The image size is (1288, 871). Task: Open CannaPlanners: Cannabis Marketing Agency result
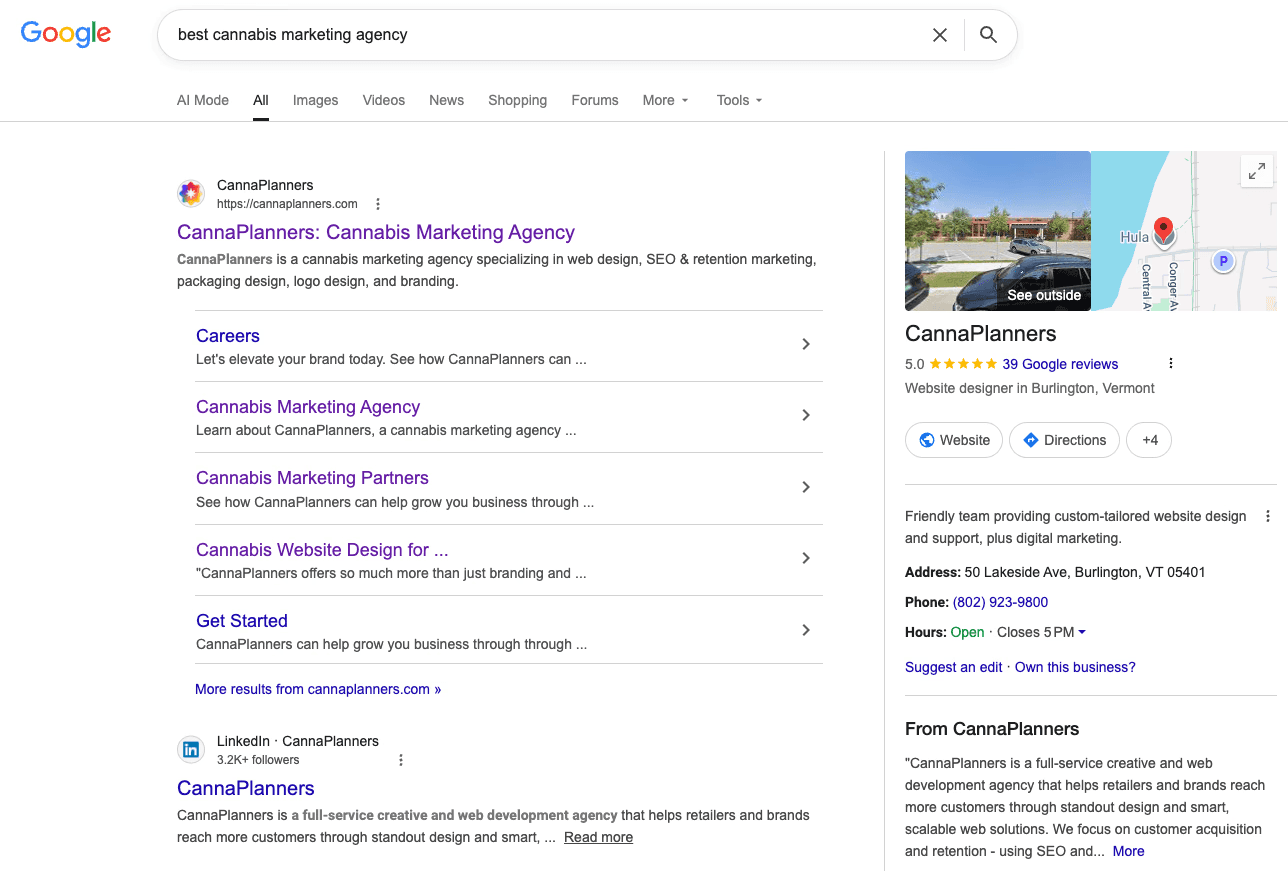(376, 232)
